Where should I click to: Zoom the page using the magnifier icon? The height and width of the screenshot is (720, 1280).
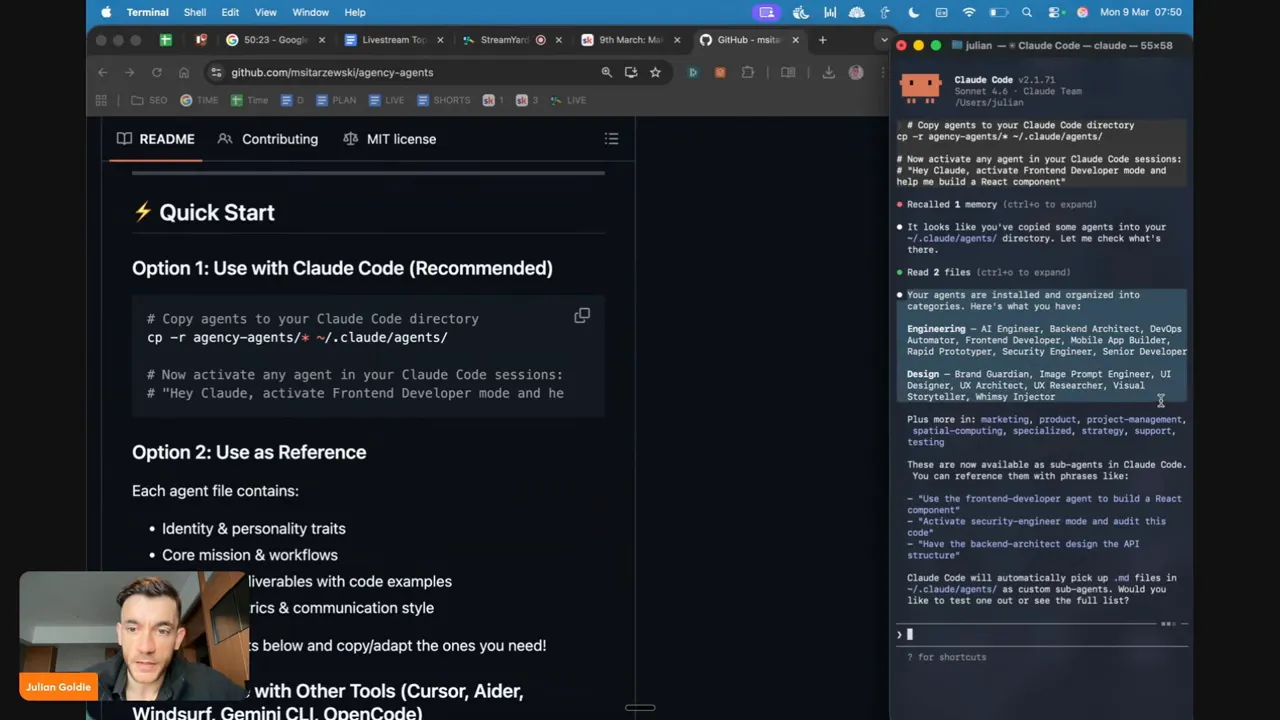point(606,72)
